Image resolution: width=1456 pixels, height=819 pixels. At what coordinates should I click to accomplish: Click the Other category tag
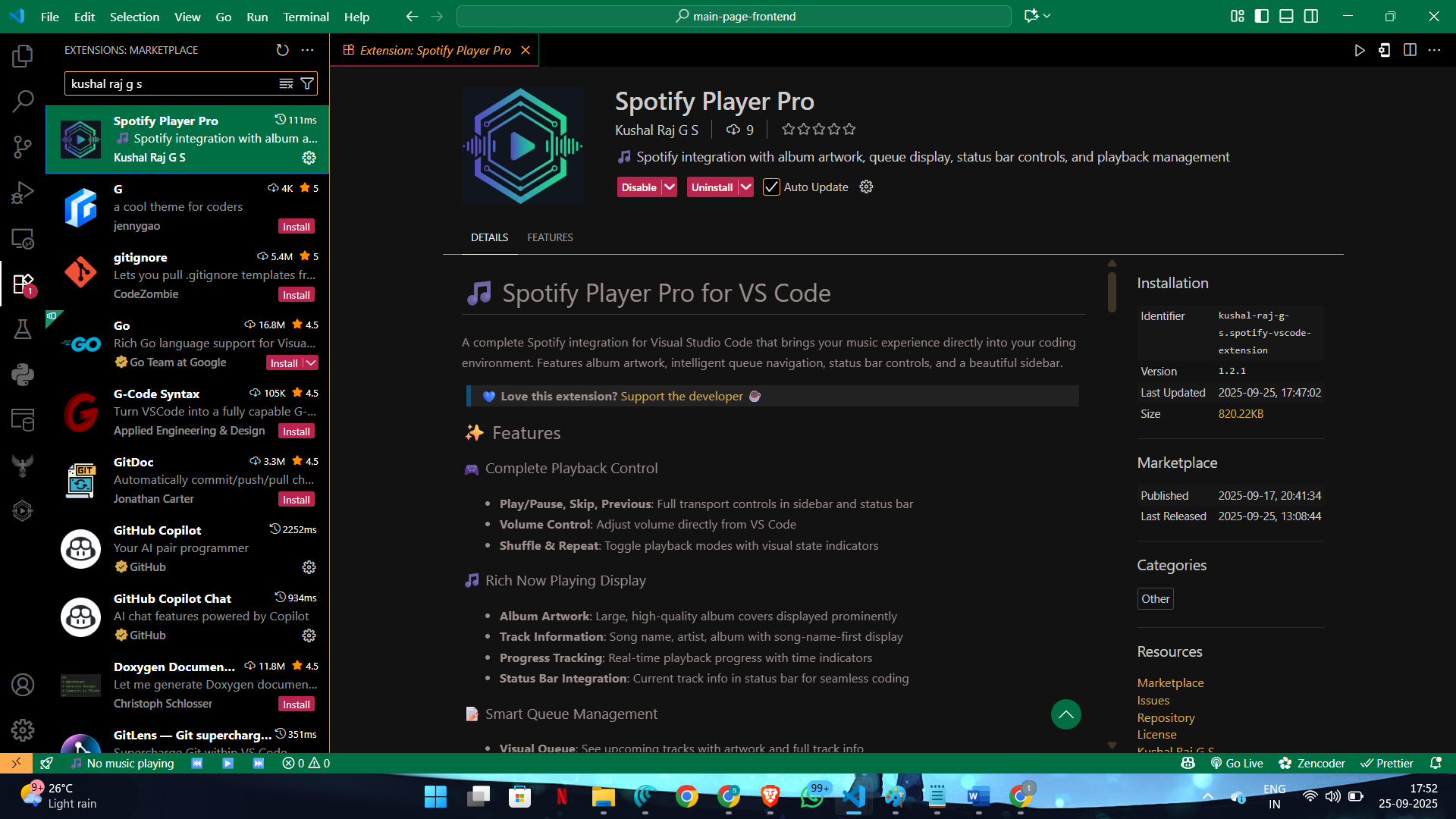pos(1155,599)
